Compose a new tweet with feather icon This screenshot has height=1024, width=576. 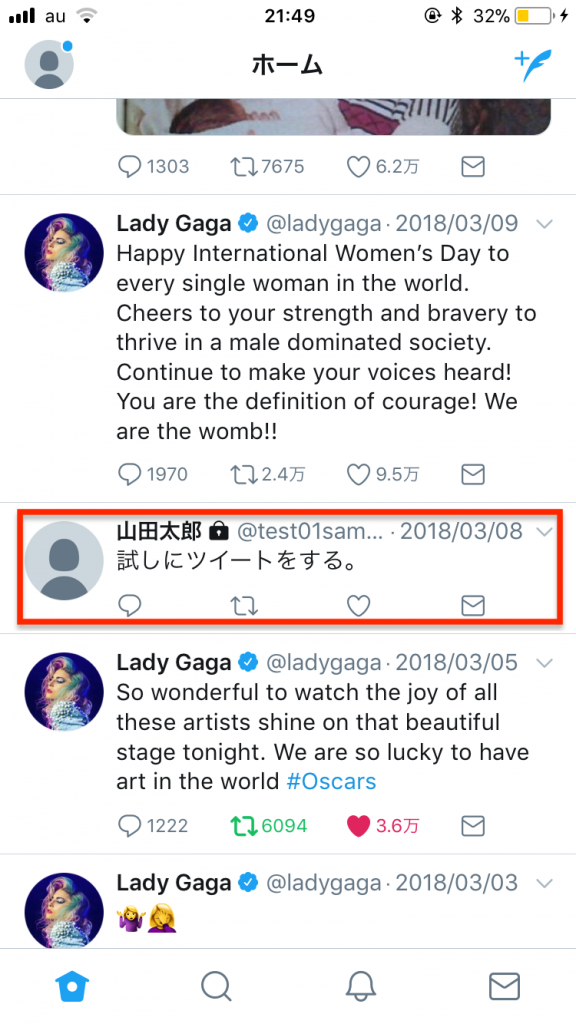(x=533, y=65)
